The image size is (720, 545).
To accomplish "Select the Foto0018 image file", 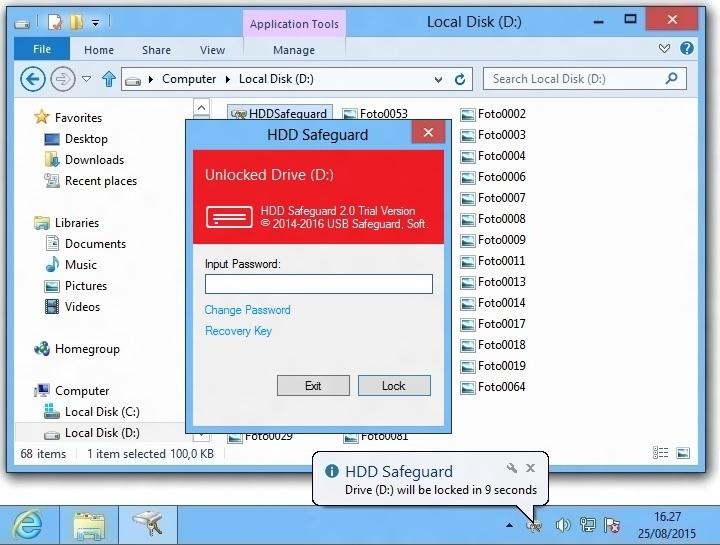I will coord(493,345).
